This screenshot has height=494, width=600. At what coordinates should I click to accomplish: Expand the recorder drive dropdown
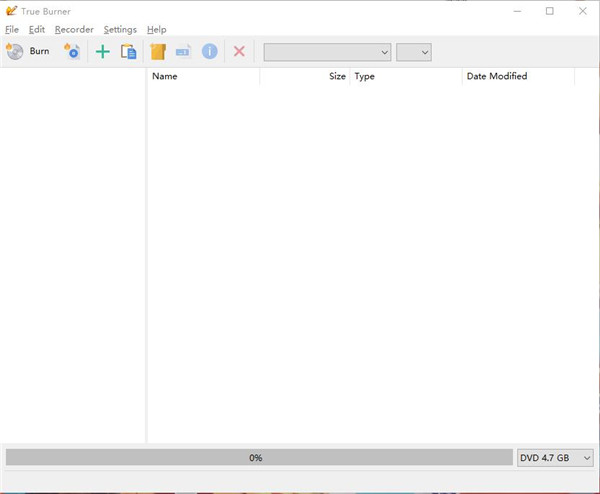[x=327, y=52]
